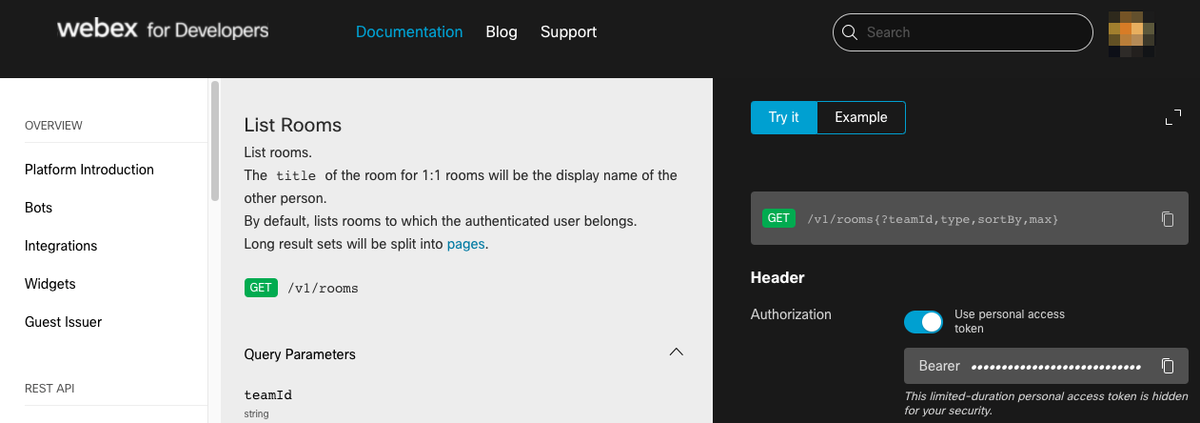Click the Bearer token field

[x=1045, y=366]
